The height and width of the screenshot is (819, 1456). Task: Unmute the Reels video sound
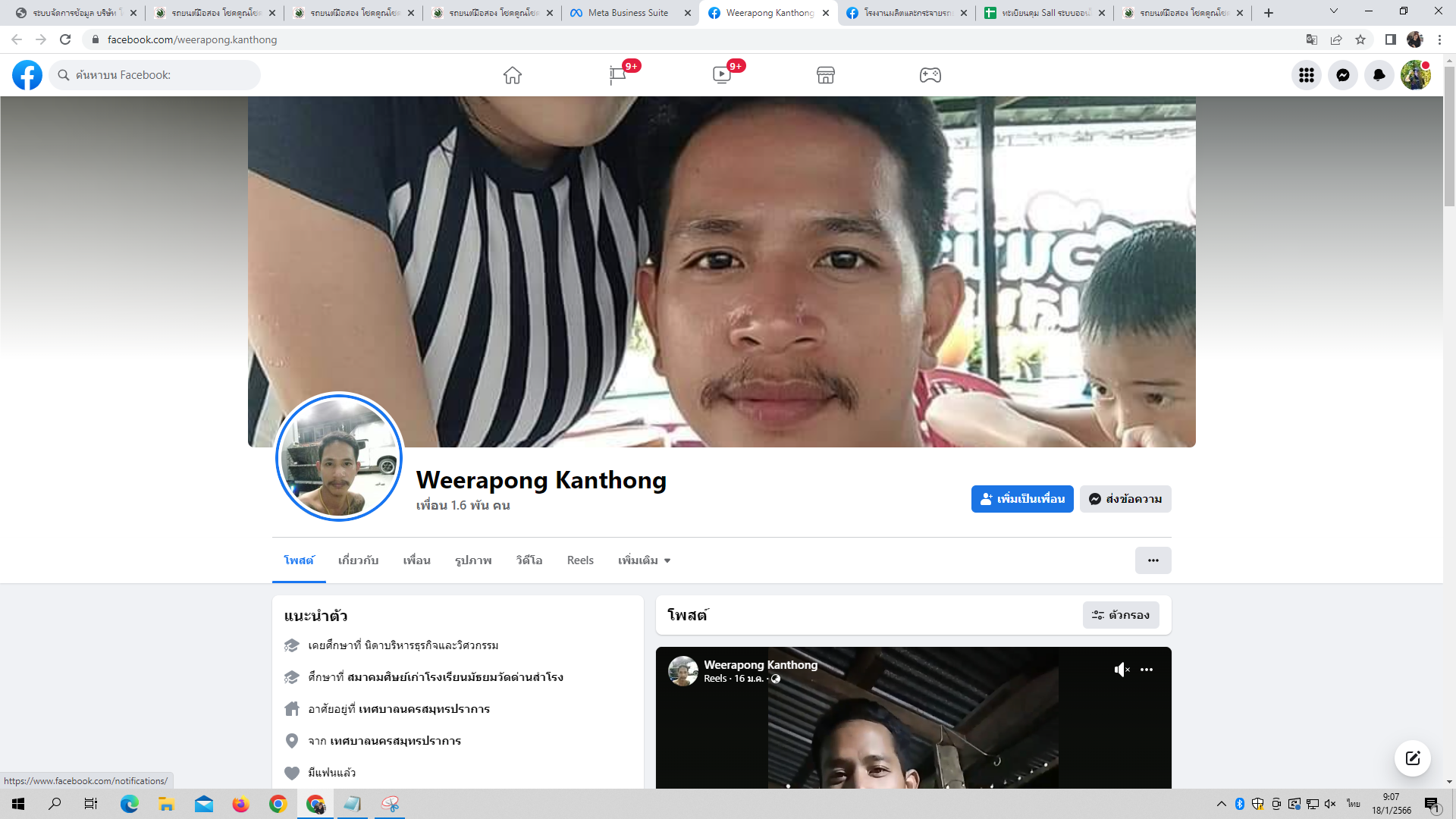(x=1122, y=670)
